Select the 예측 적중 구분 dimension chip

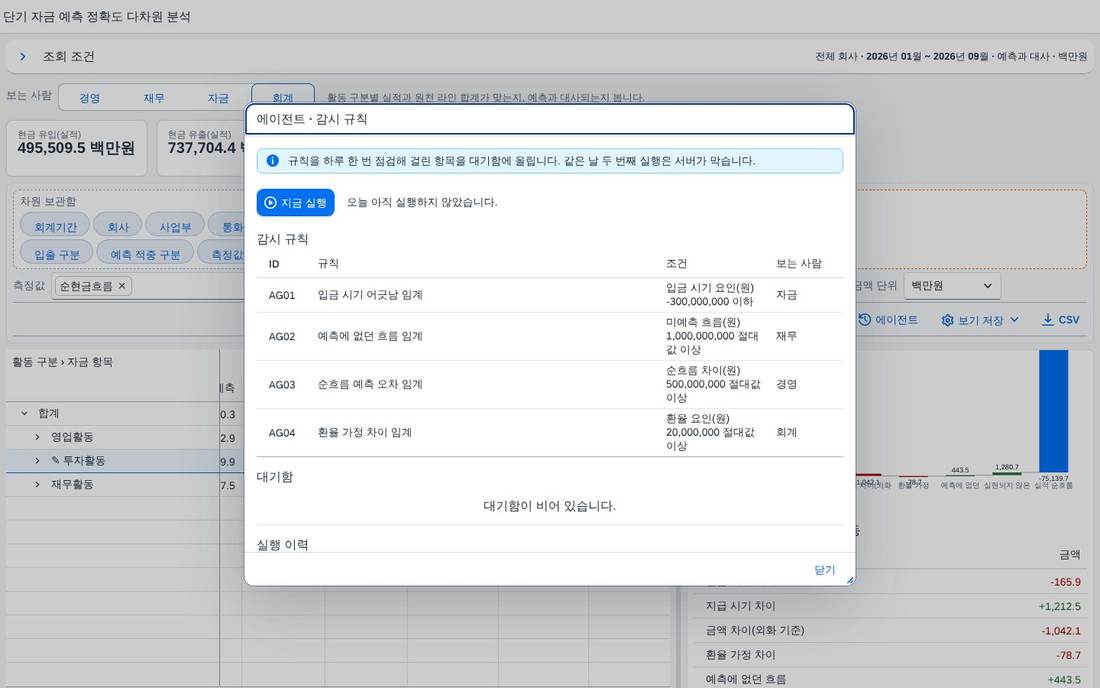(145, 254)
